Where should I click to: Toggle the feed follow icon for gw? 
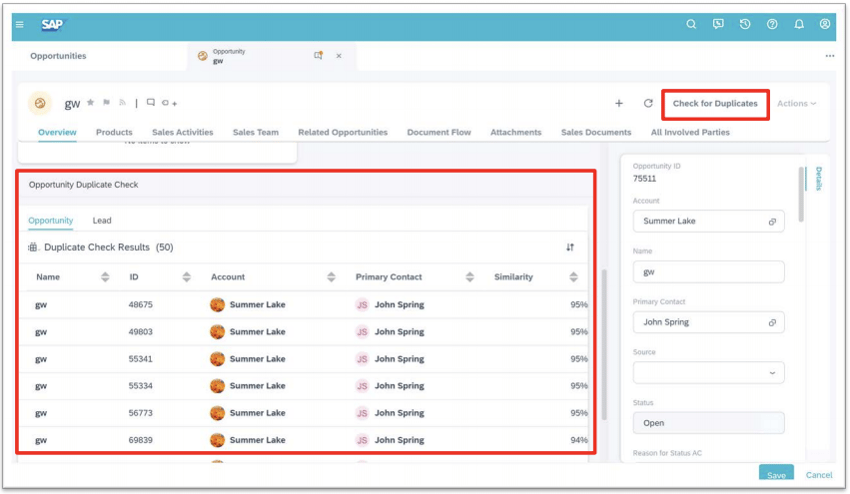(x=123, y=102)
